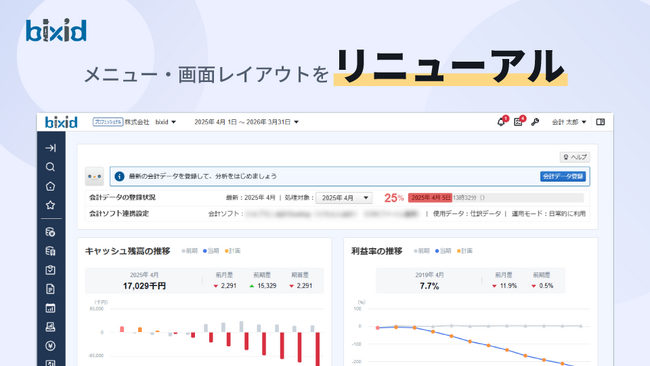Click the bixid logo in app header
The image size is (650, 366).
click(61, 122)
